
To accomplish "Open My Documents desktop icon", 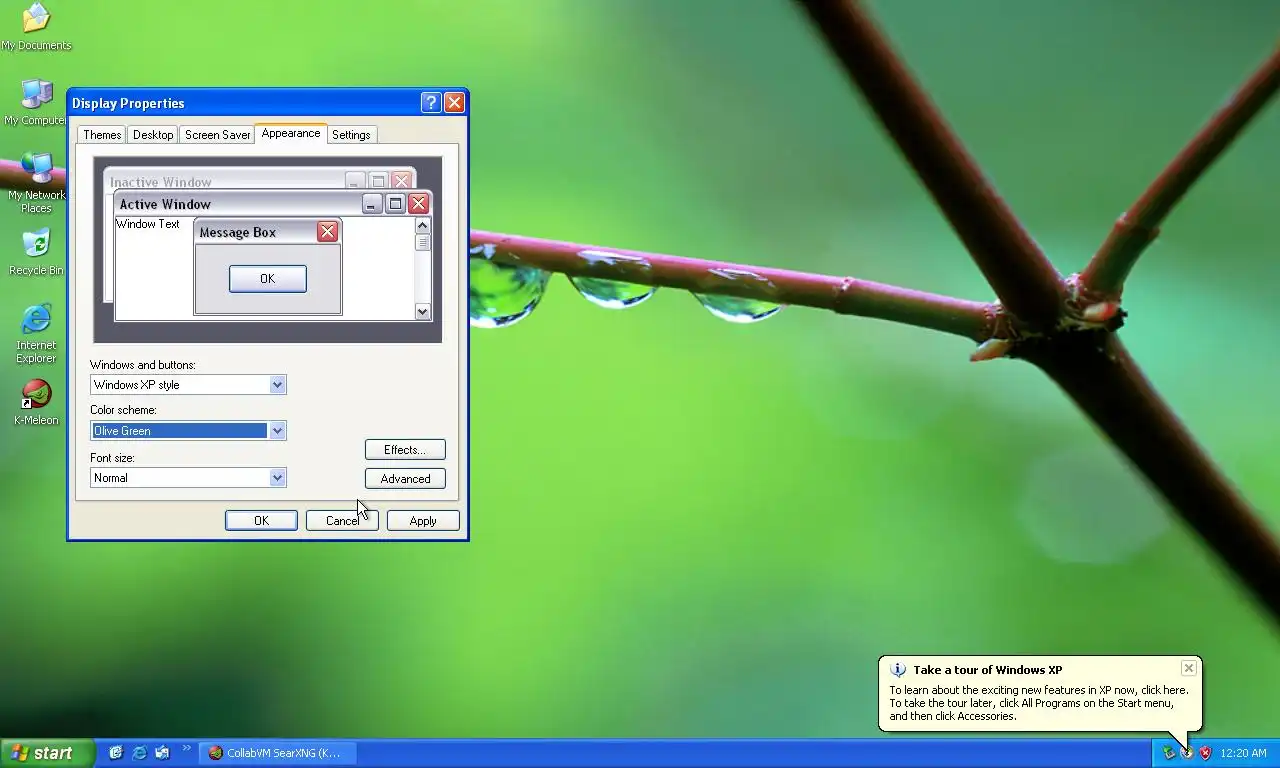I will pyautogui.click(x=36, y=26).
